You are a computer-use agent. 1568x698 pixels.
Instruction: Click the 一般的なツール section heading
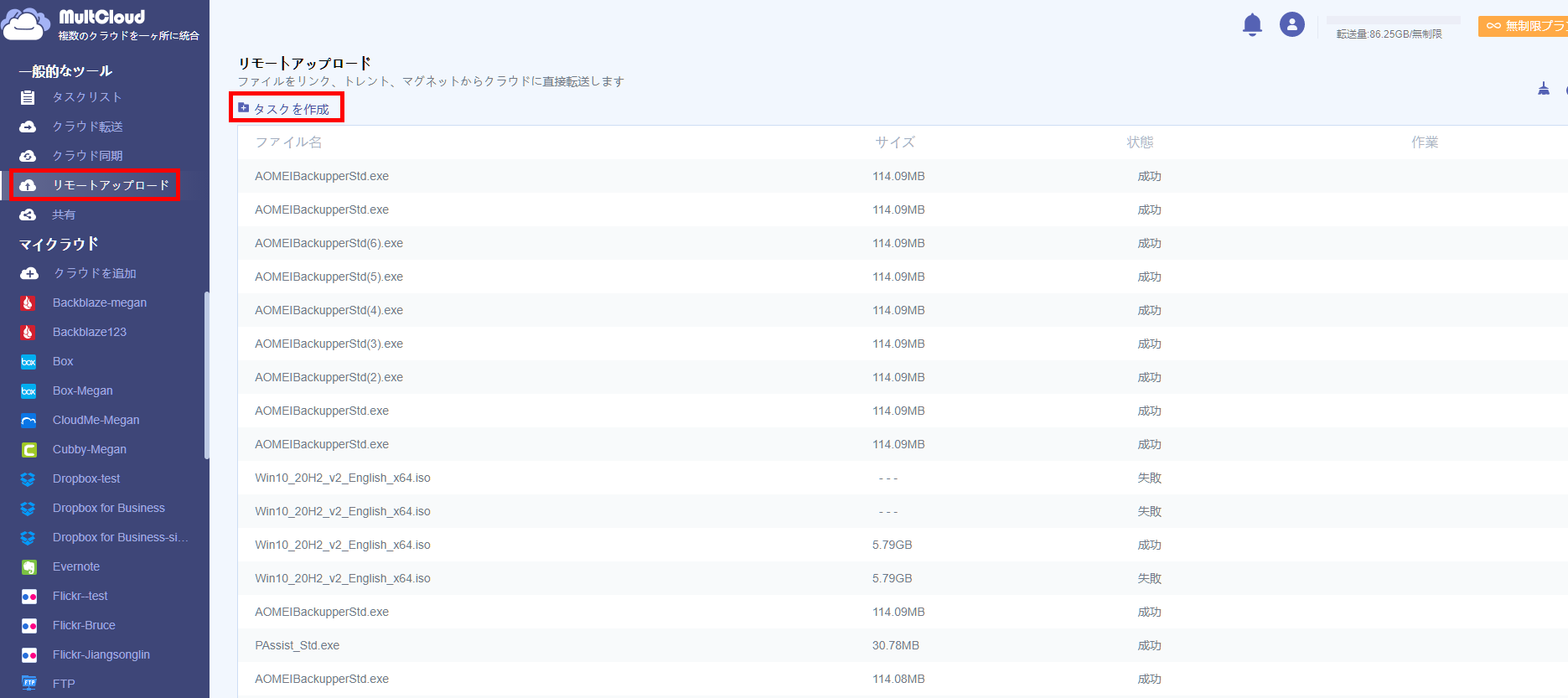click(x=65, y=71)
